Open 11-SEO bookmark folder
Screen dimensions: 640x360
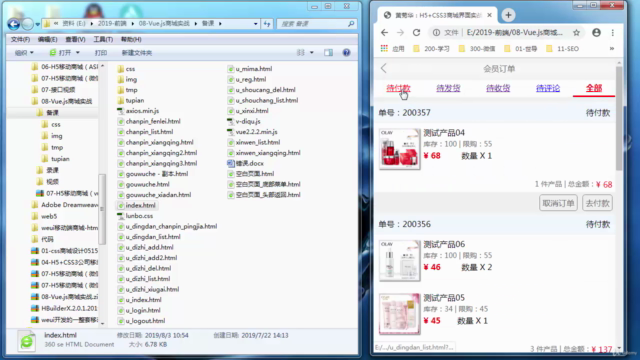[x=562, y=49]
